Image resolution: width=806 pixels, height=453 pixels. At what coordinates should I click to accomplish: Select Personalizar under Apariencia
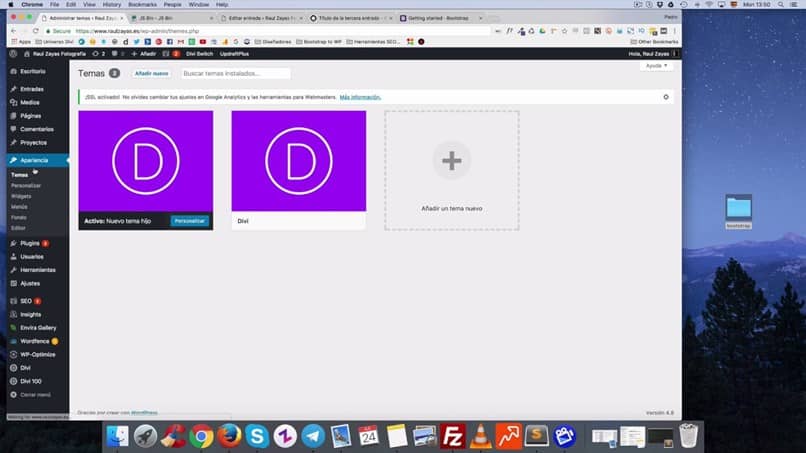[26, 186]
